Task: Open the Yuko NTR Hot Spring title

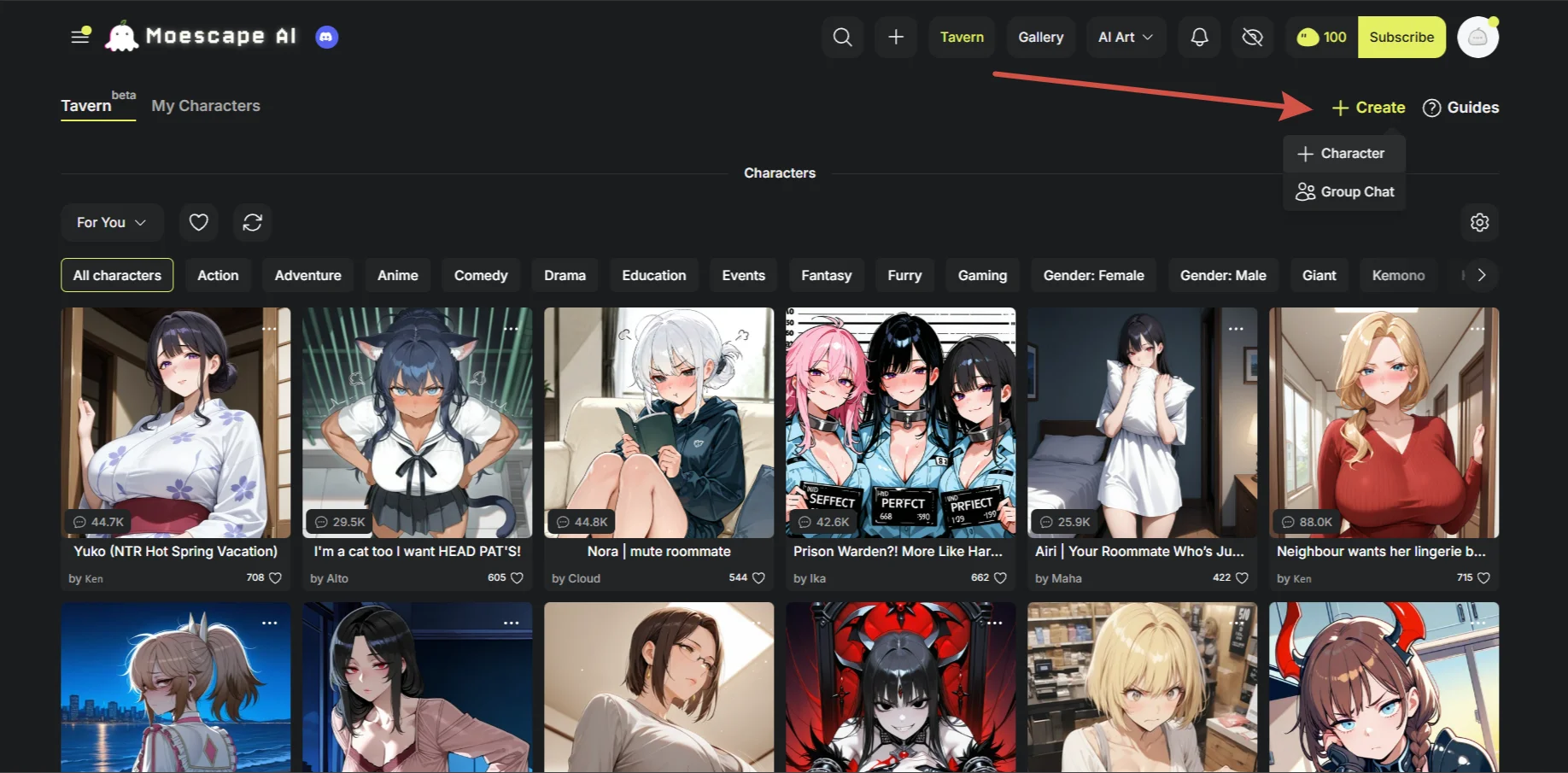Action: pos(176,552)
